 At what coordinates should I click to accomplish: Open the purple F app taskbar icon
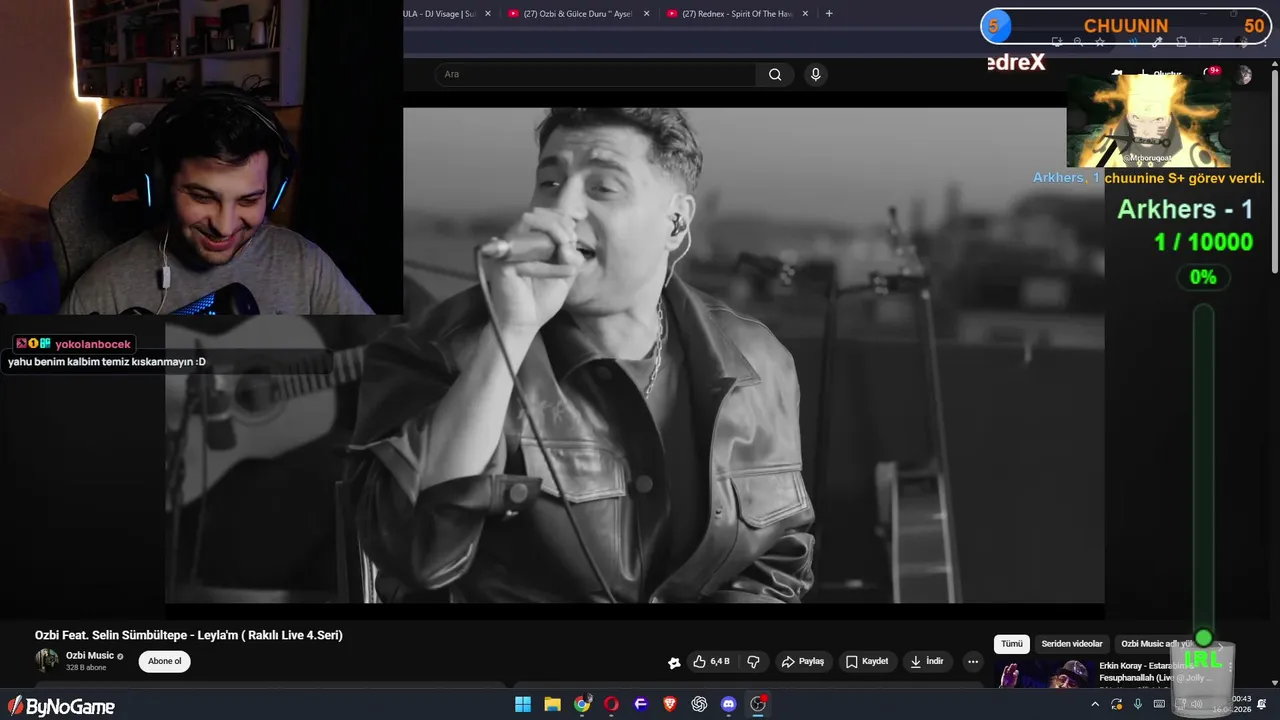click(x=641, y=704)
